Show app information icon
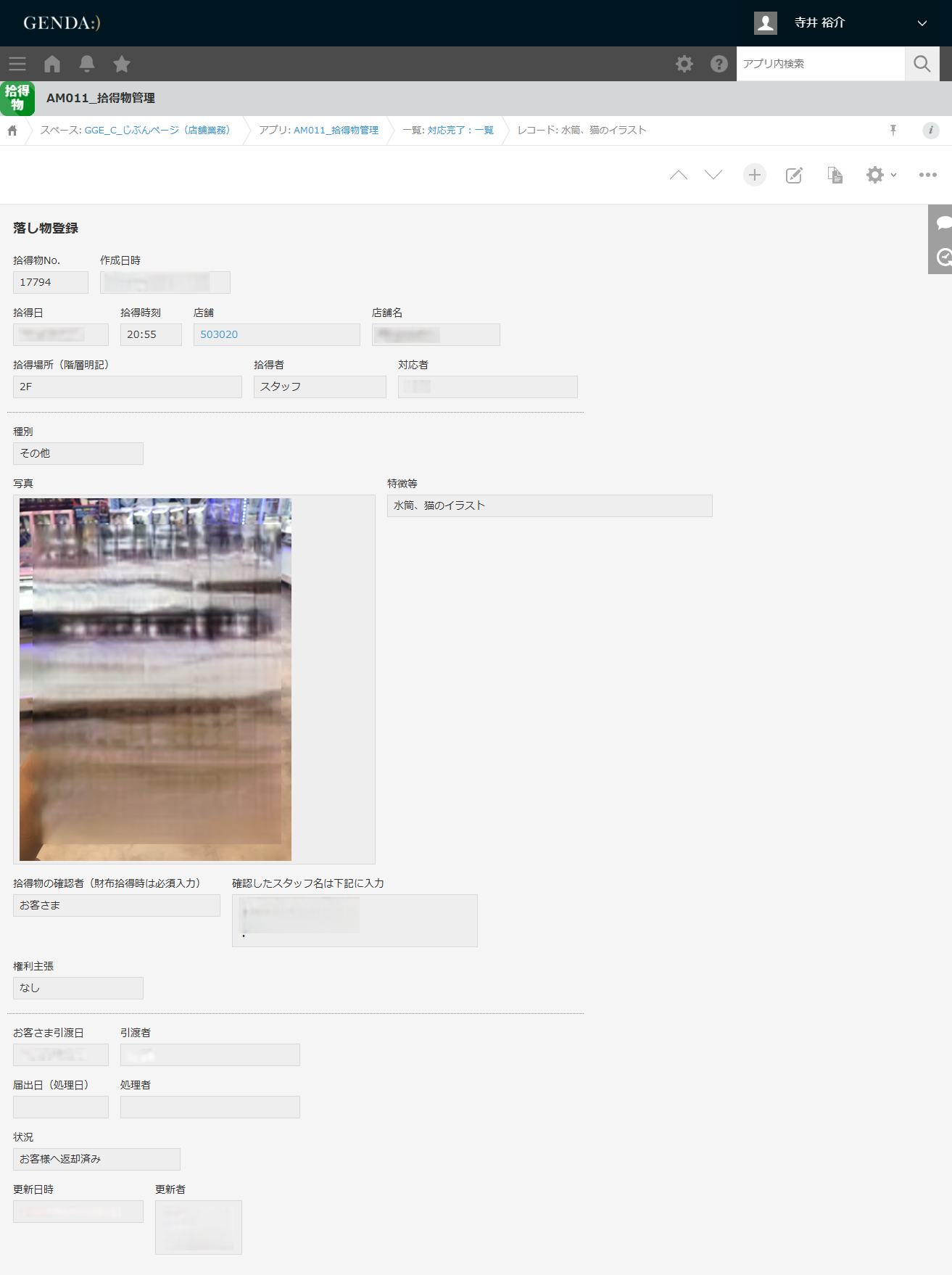 coord(930,130)
